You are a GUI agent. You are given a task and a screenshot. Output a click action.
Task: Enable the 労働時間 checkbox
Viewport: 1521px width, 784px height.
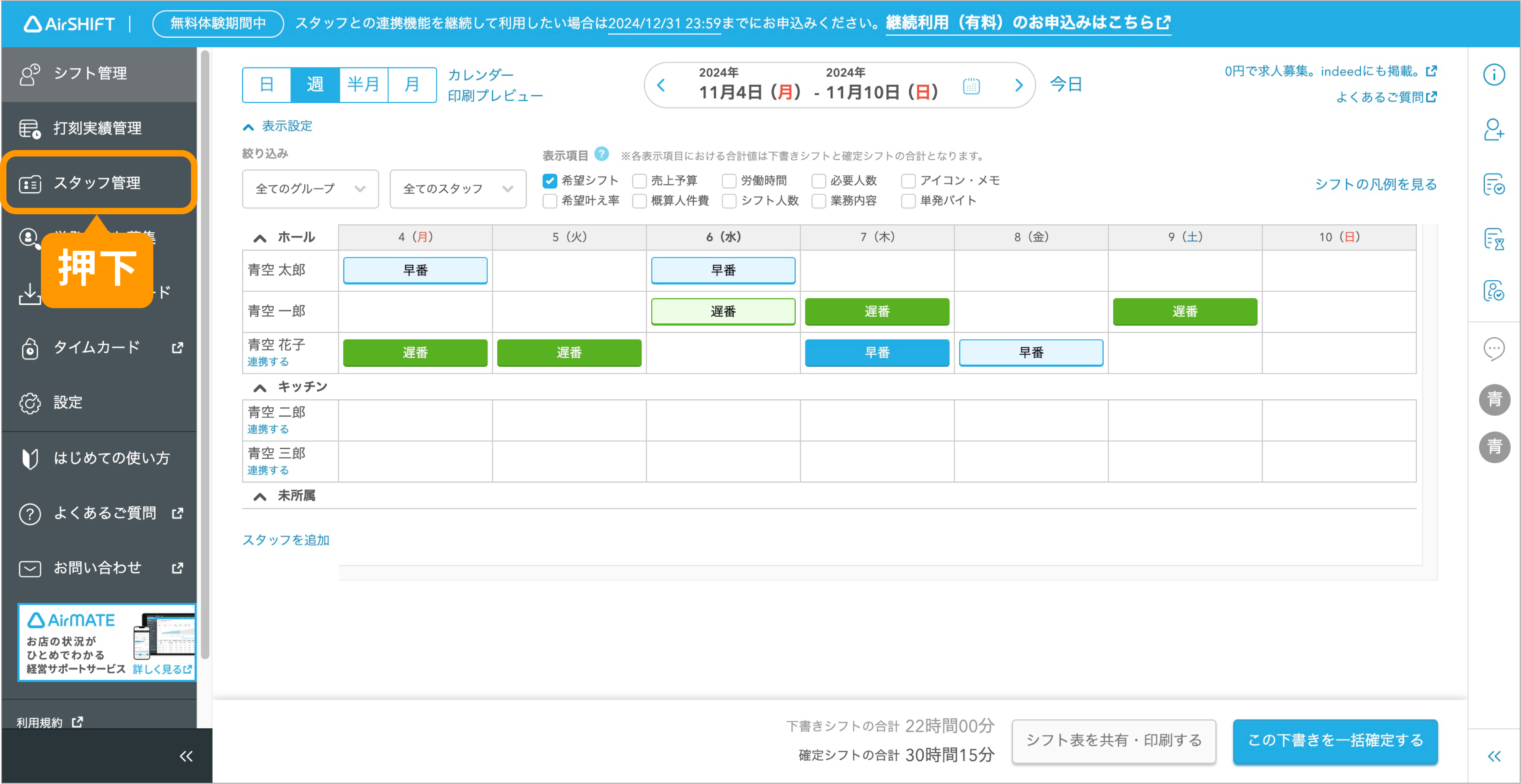(729, 181)
